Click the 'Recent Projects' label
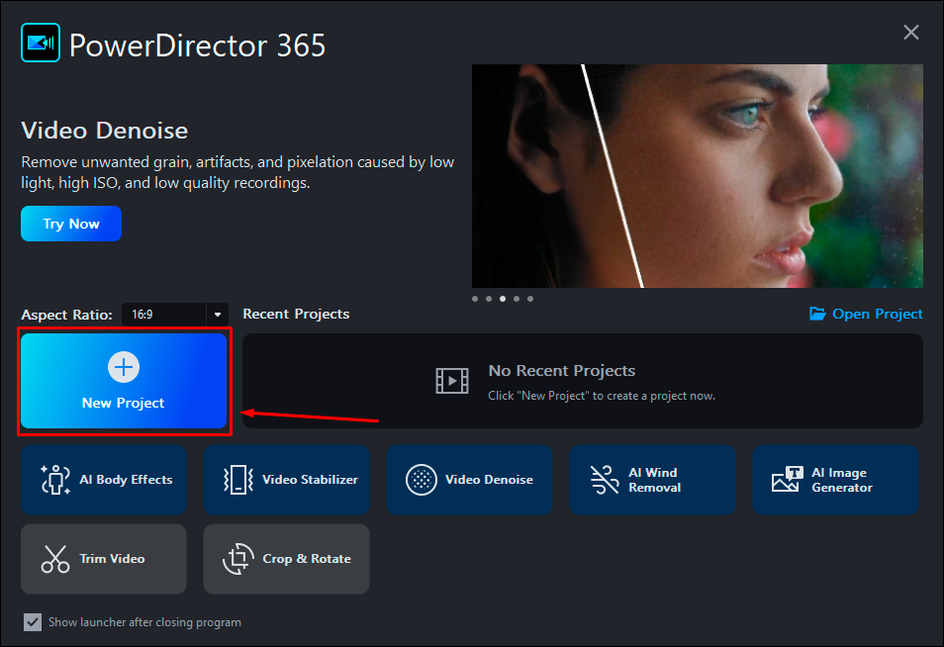Screen dimensions: 944x647 296,314
